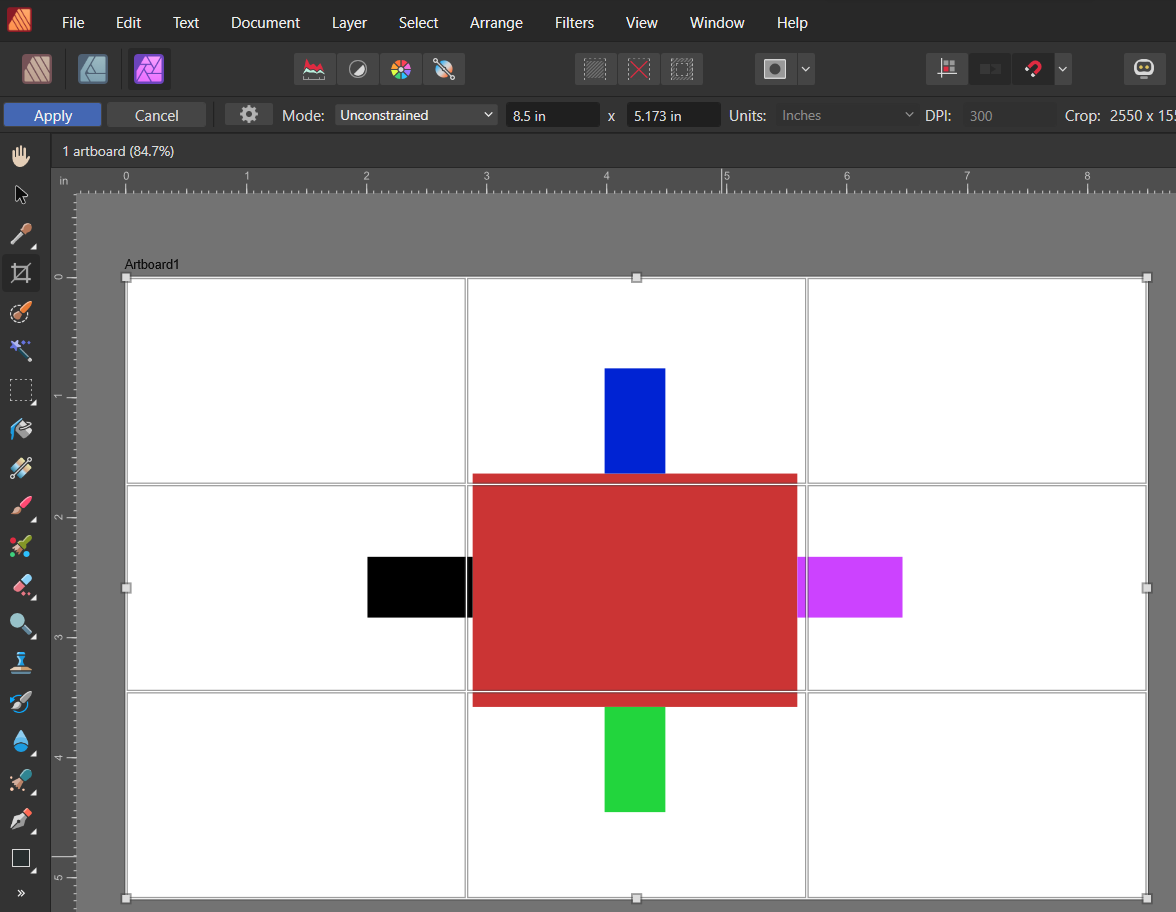Open the Filters menu

coord(574,22)
